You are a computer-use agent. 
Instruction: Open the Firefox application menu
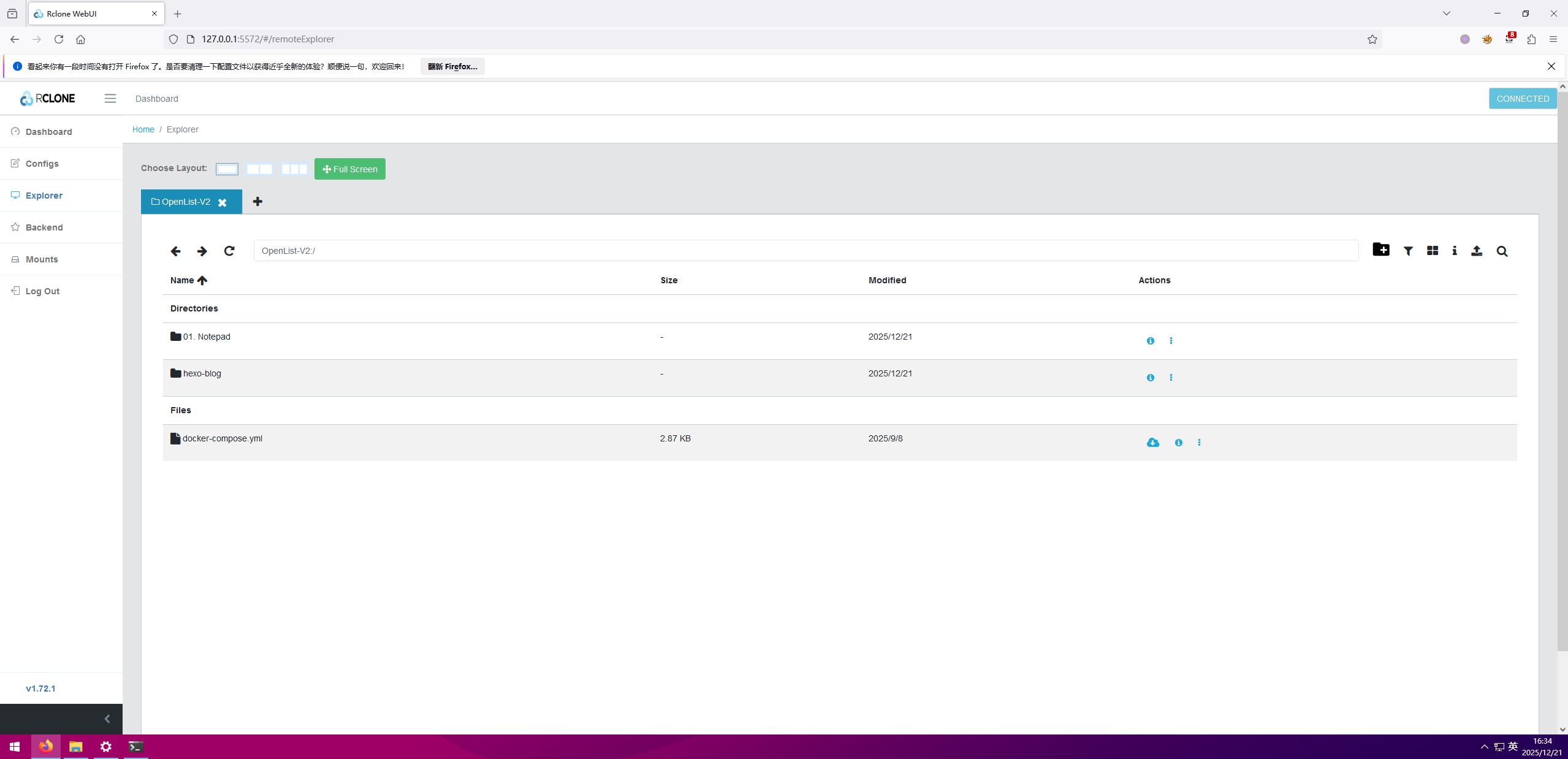pyautogui.click(x=1553, y=39)
